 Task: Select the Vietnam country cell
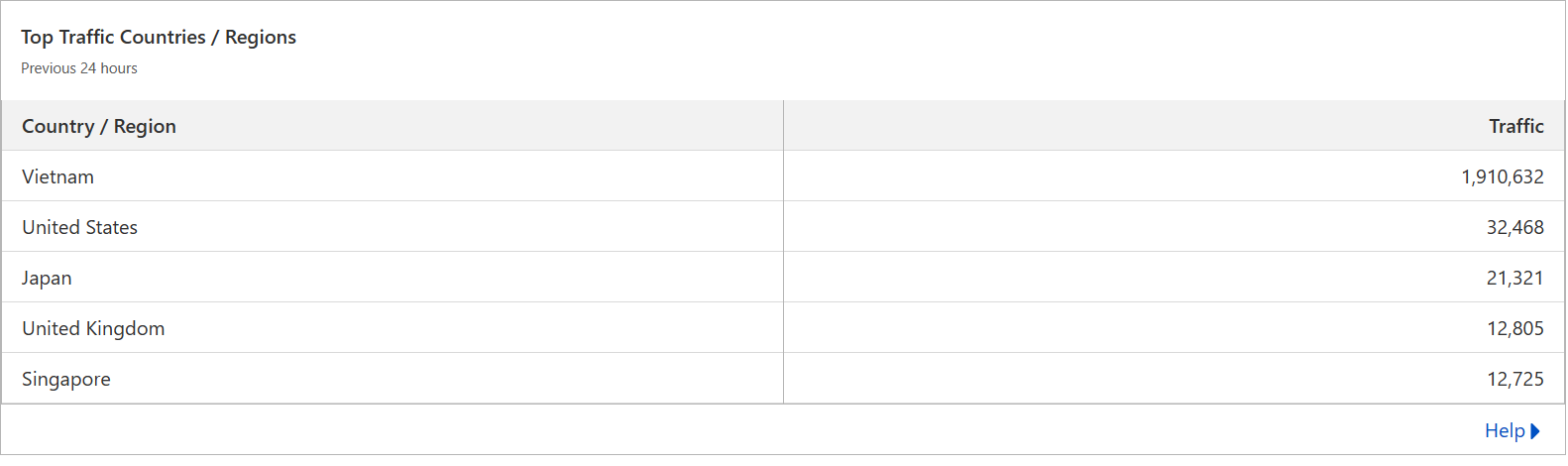click(58, 176)
